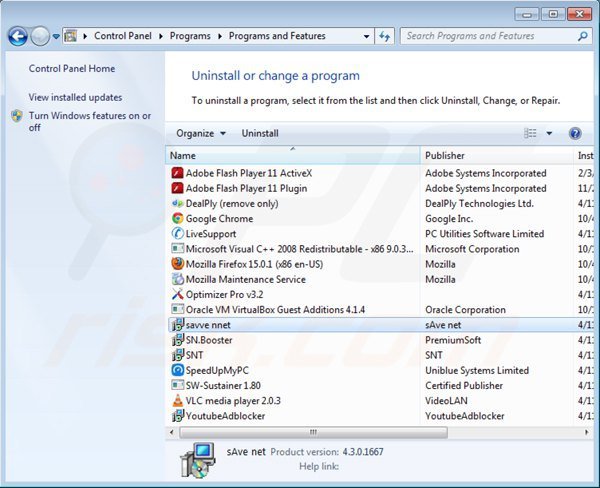Open Control Panel Home link

coord(72,69)
